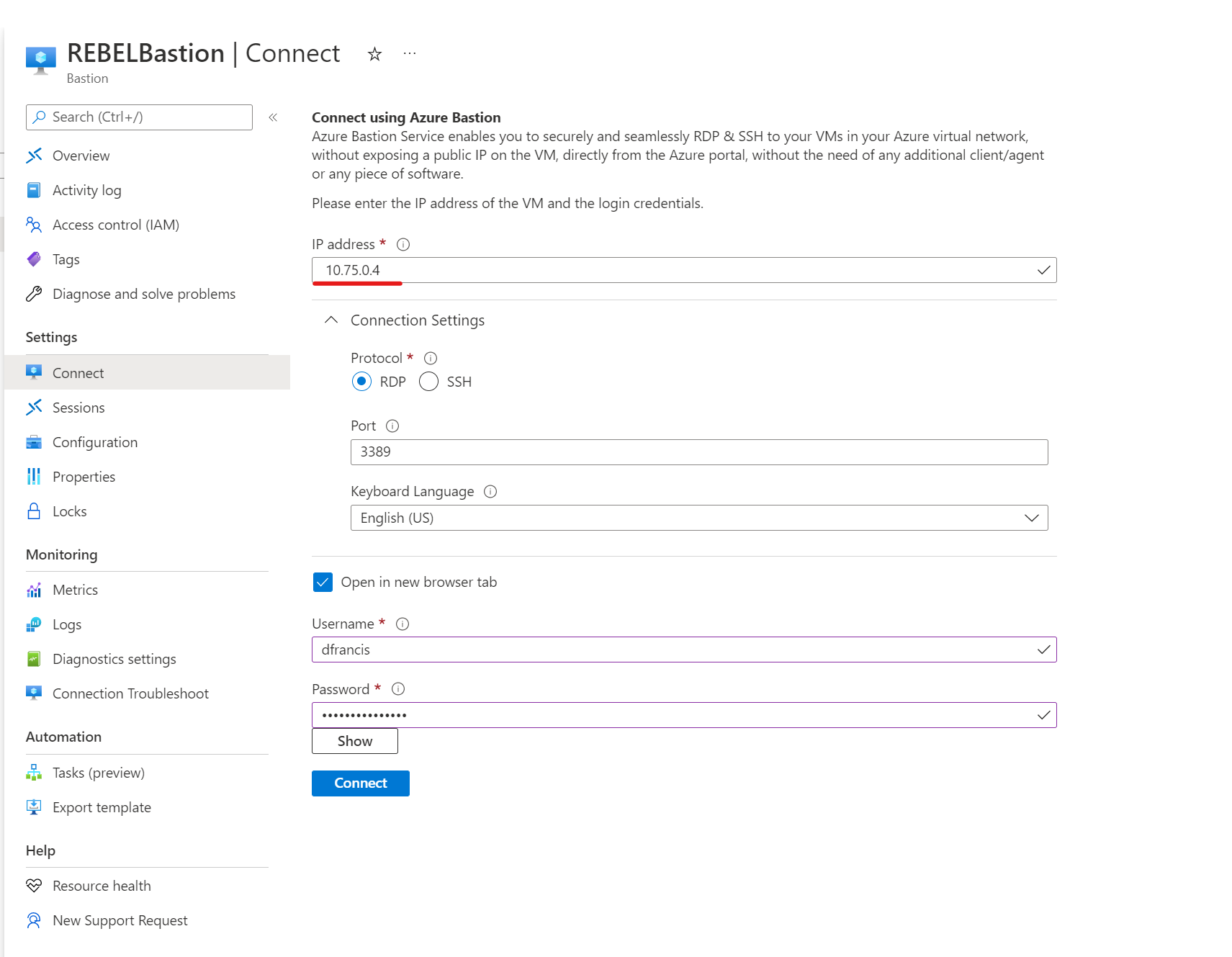Click the Username info icon
1232x957 pixels.
[403, 624]
